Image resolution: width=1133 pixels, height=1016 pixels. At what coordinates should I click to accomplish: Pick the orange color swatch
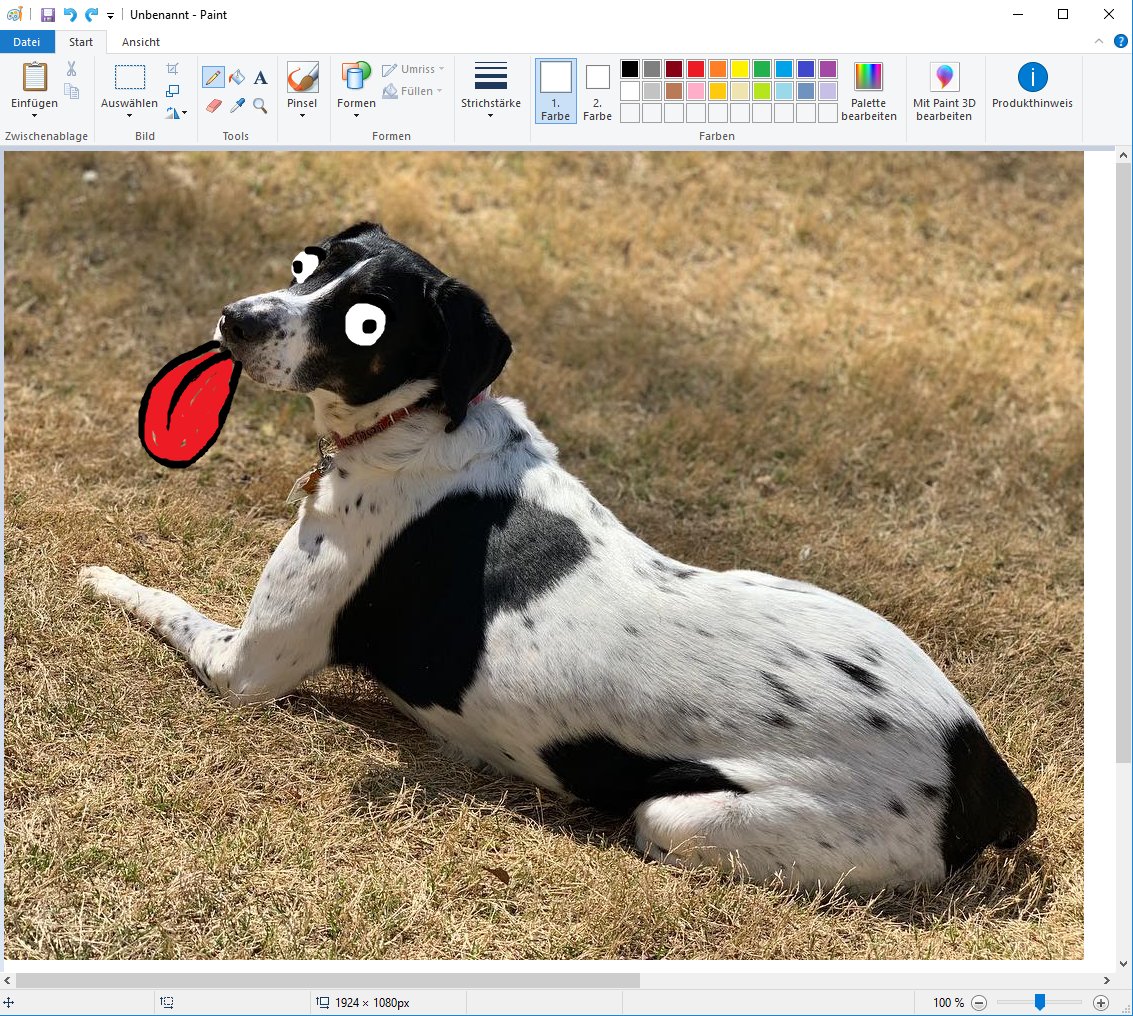tap(718, 69)
